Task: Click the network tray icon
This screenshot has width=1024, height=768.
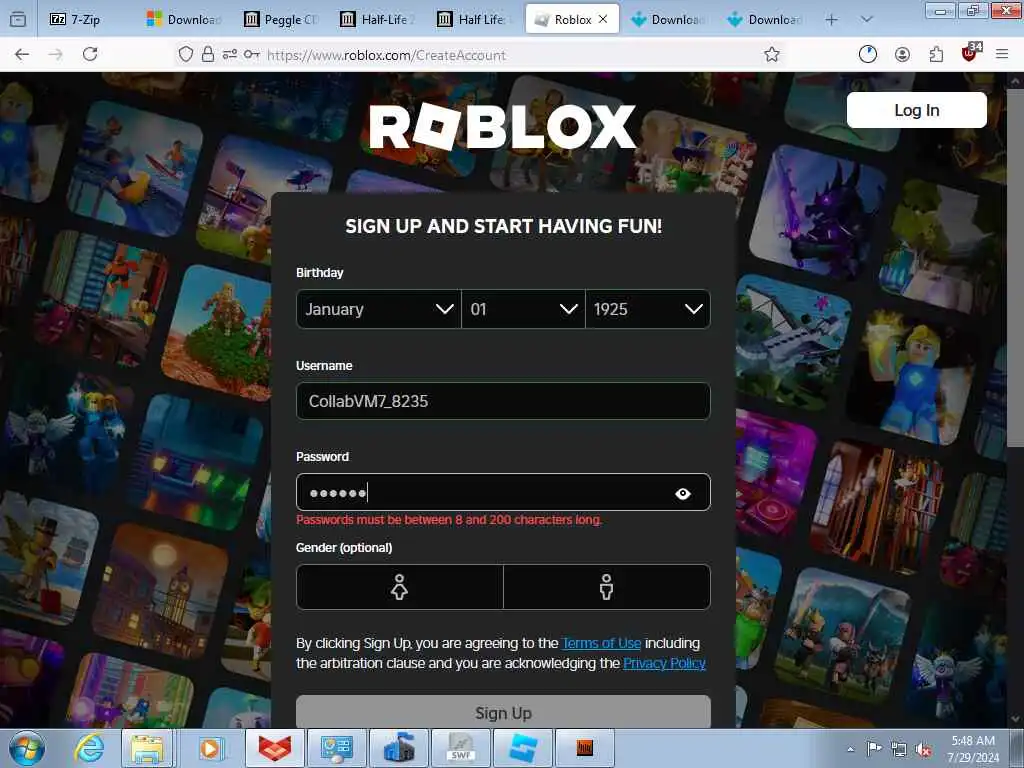Action: tap(899, 750)
